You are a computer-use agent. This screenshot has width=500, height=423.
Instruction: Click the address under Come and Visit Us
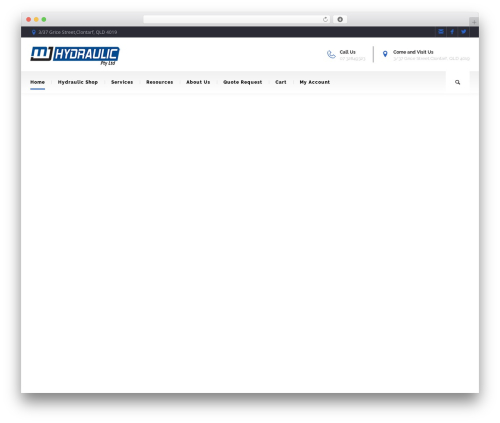[431, 59]
